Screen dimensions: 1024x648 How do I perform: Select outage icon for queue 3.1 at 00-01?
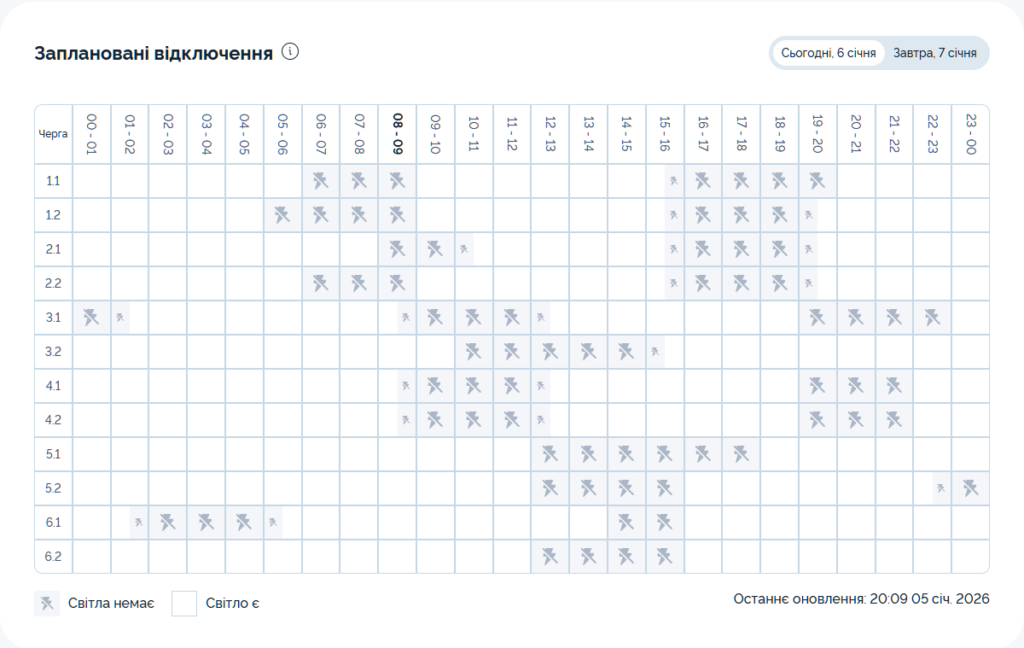pos(92,318)
